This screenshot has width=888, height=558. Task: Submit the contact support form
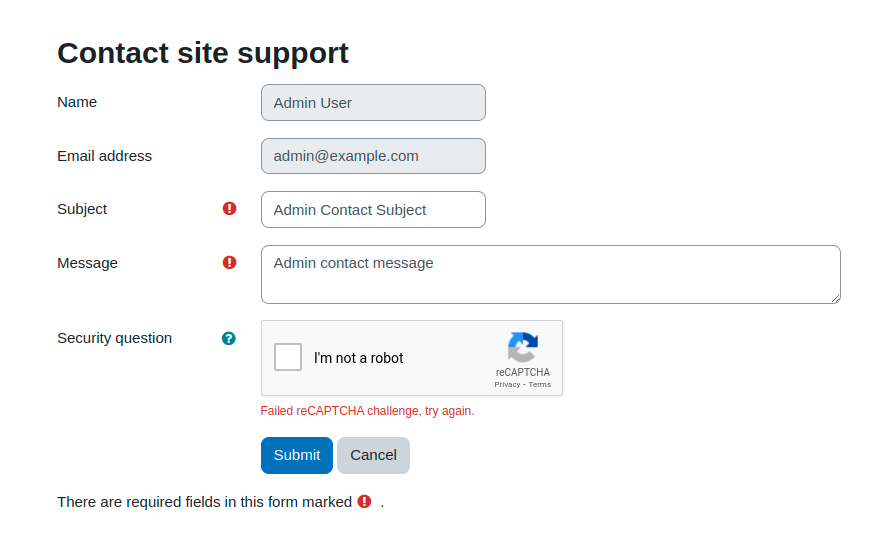pyautogui.click(x=297, y=455)
